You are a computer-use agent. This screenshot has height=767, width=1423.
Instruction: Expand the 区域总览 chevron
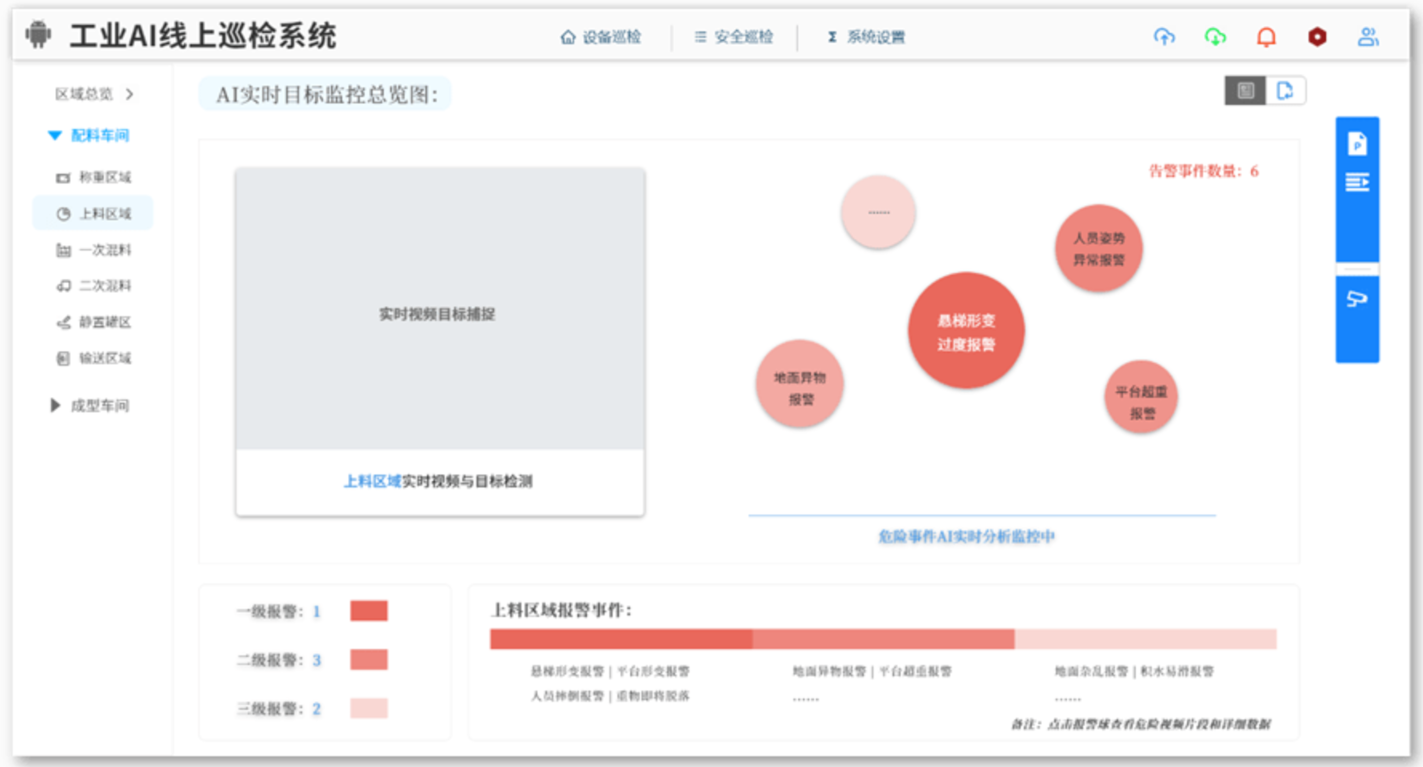[129, 94]
